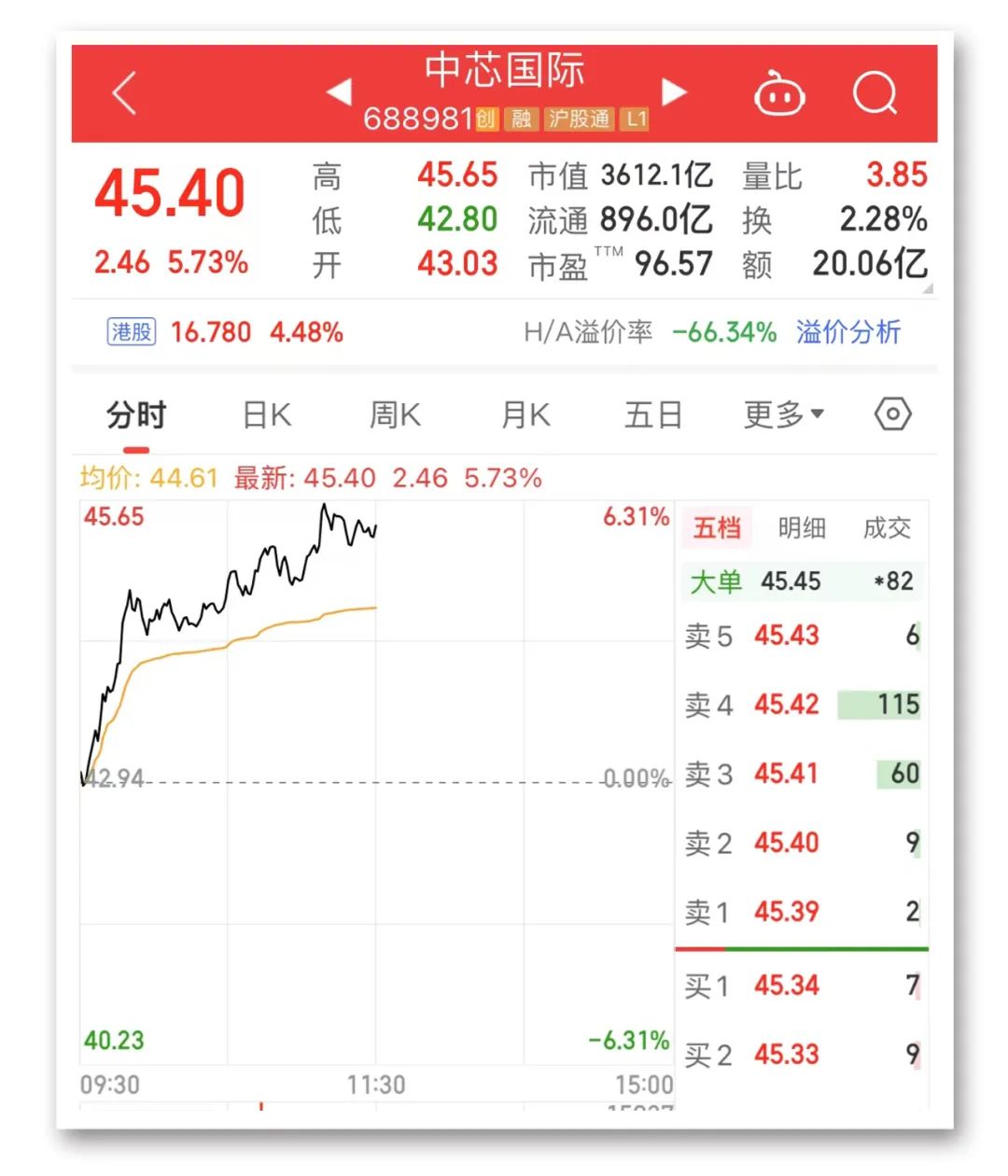Screen dimensions: 1008x1176
Task: Select 卖3 price 45.41
Action: click(786, 774)
